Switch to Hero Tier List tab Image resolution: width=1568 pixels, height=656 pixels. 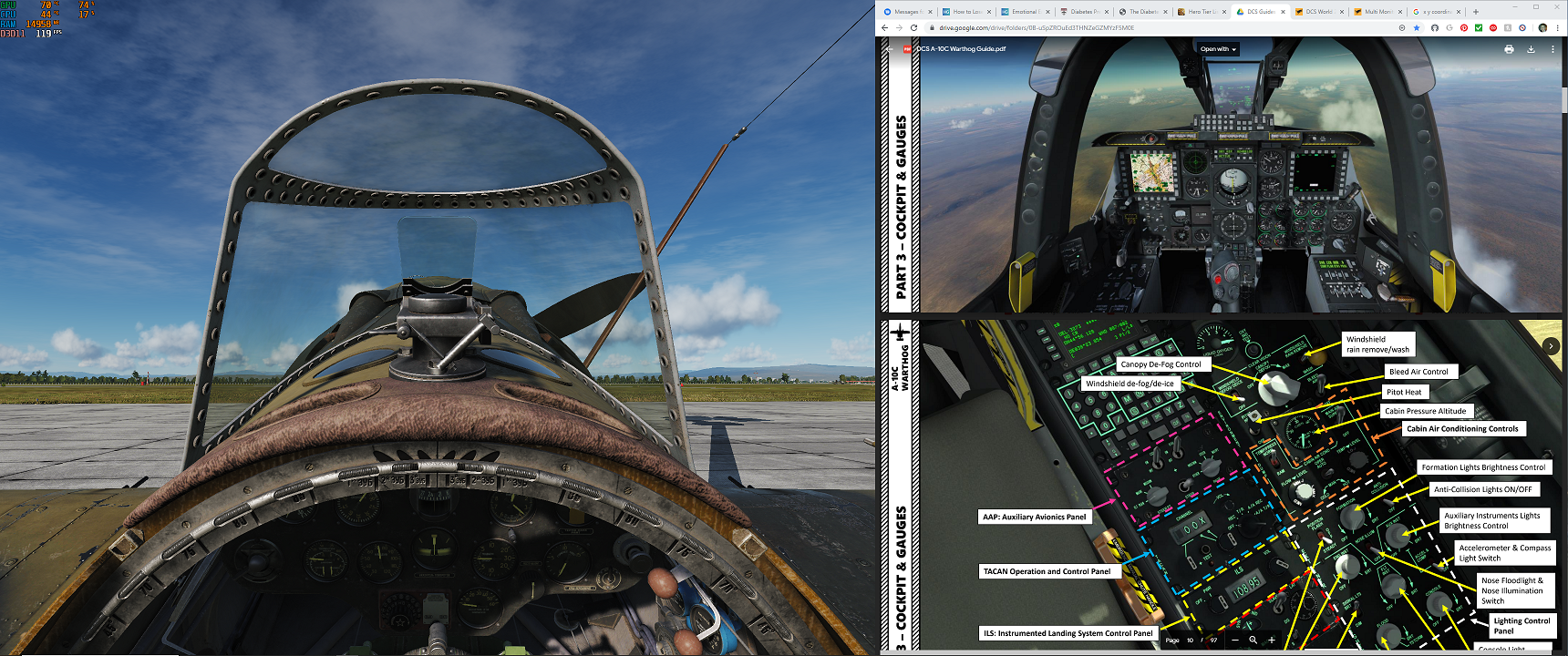[1202, 12]
